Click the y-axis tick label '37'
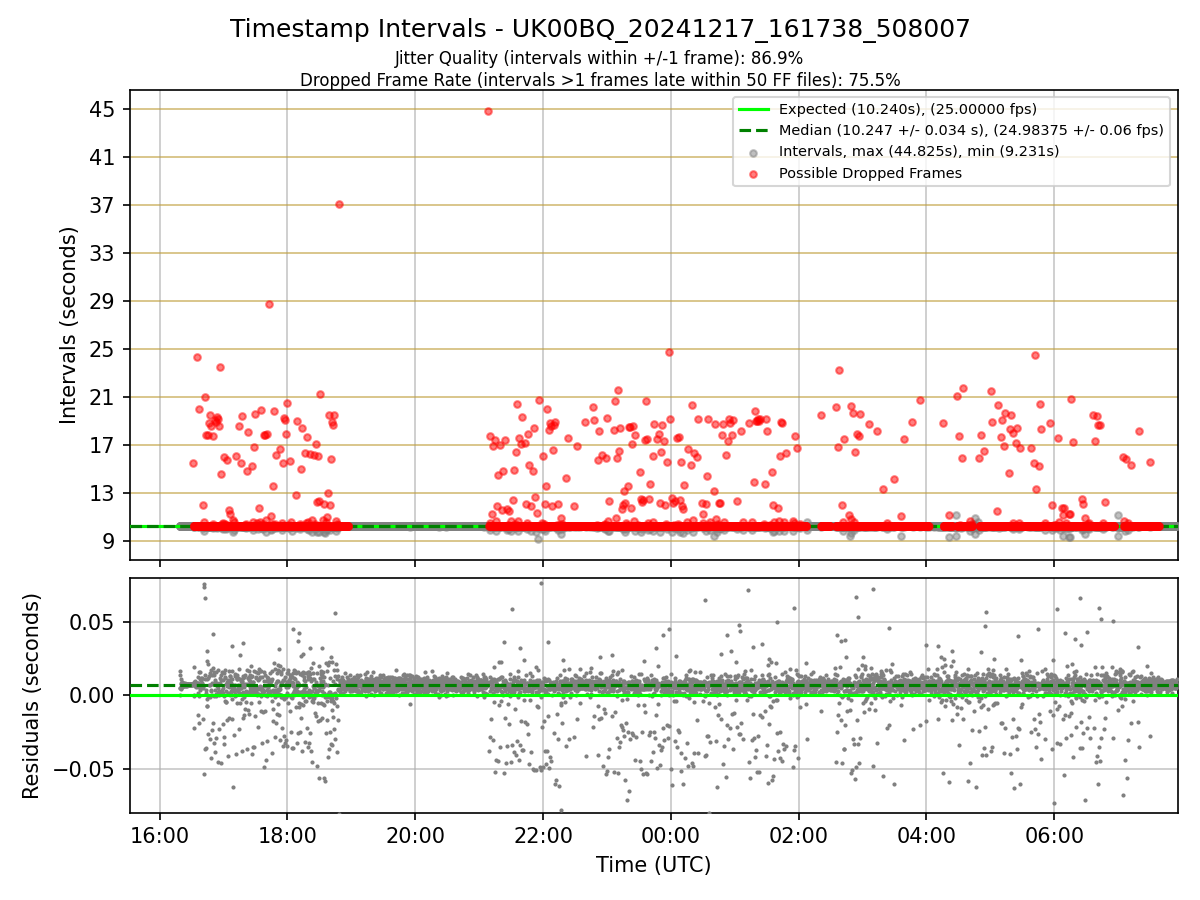 coord(103,205)
